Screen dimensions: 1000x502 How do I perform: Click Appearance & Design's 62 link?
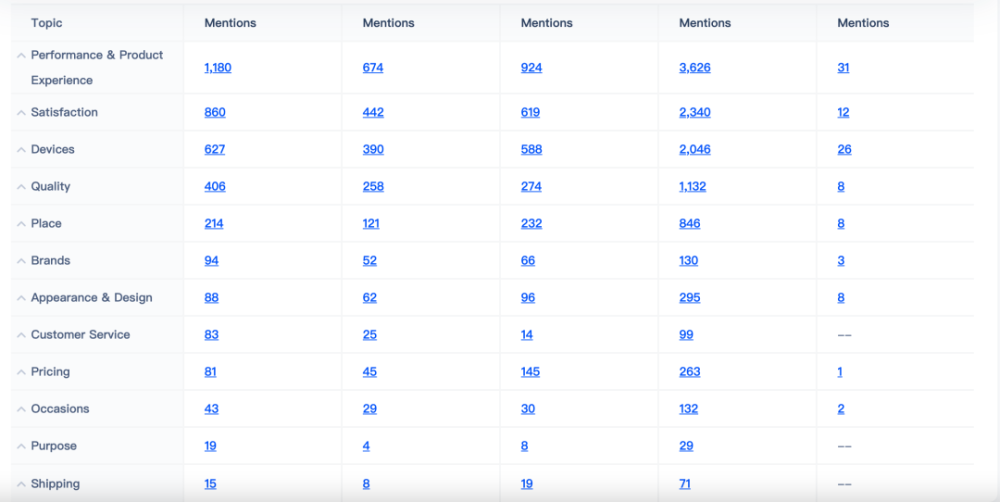coord(369,297)
